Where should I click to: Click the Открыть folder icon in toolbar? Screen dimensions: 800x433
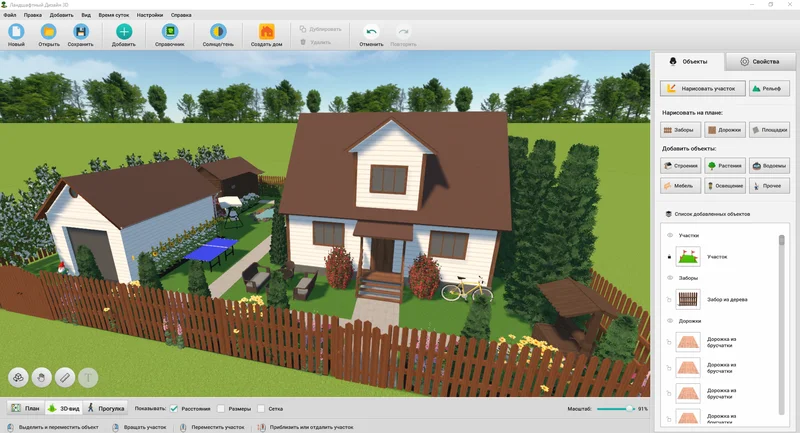(48, 32)
